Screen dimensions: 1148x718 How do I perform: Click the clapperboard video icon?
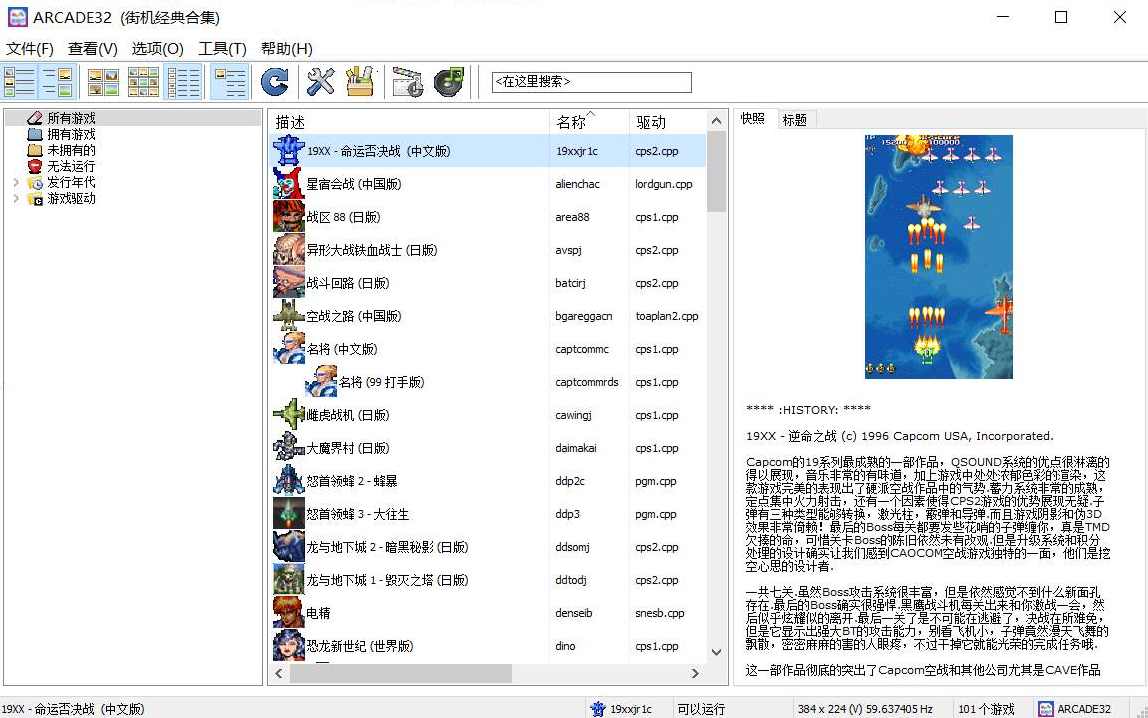pyautogui.click(x=407, y=82)
